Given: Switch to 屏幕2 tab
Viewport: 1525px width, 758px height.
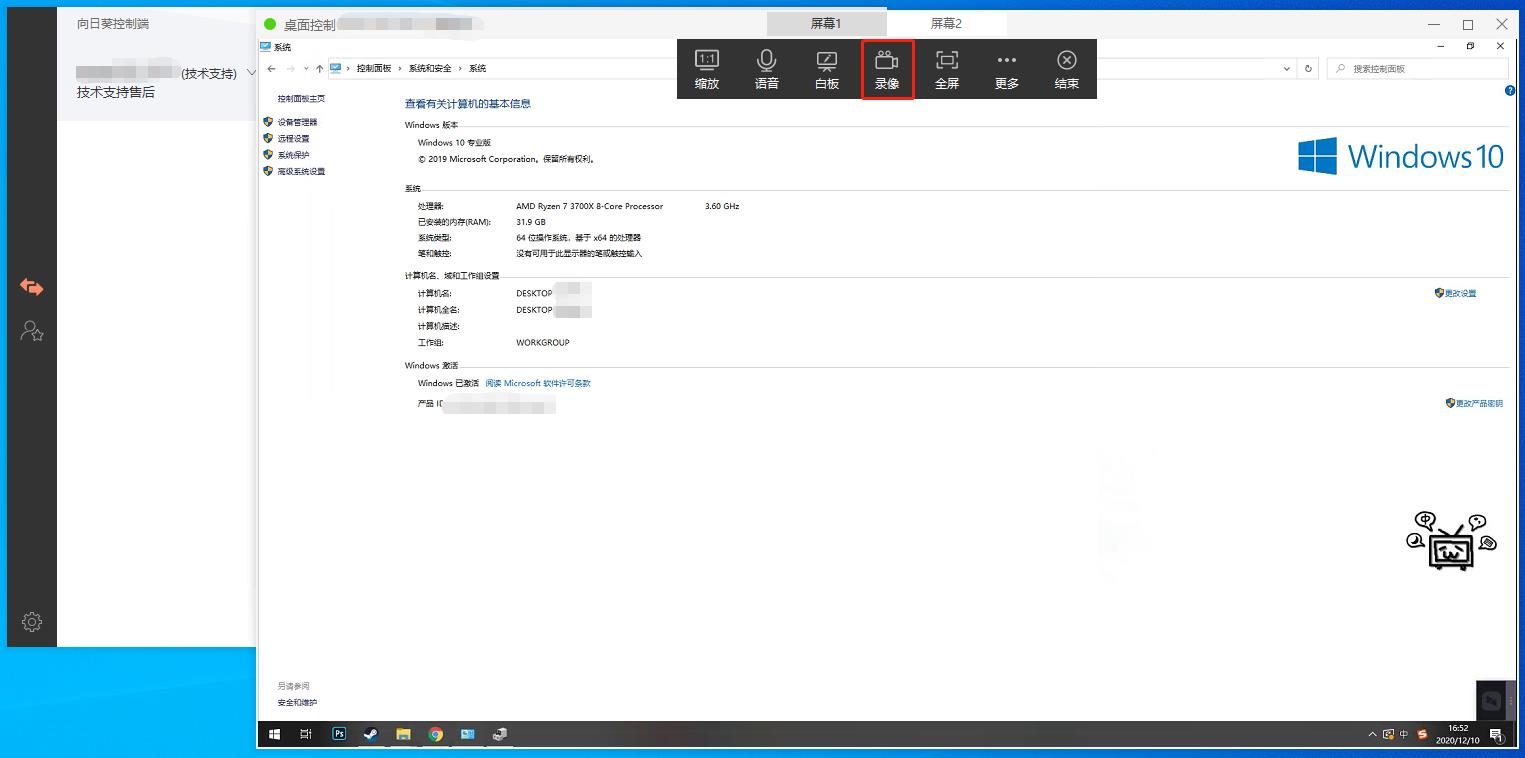Looking at the screenshot, I should pos(946,23).
